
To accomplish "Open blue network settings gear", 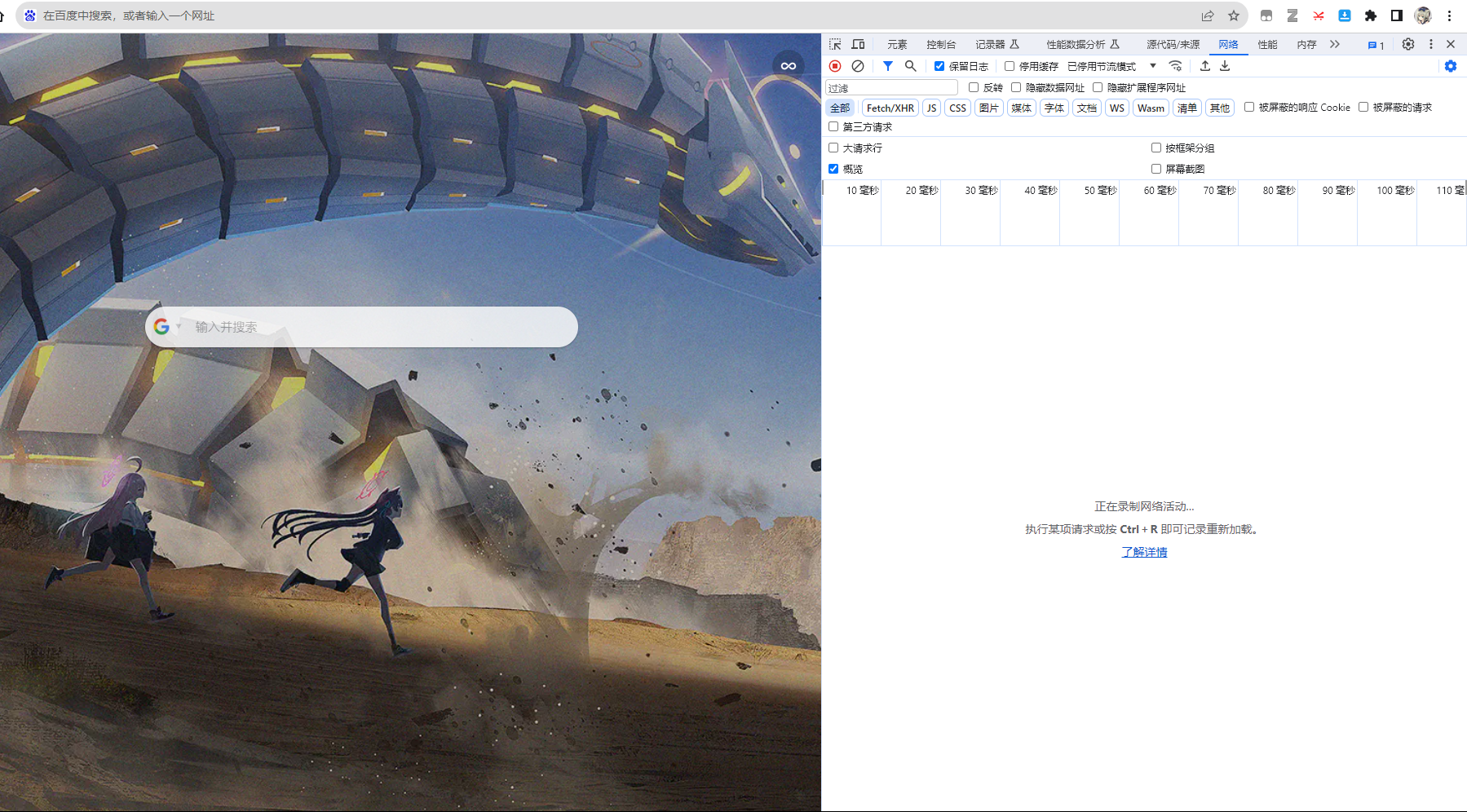I will click(1451, 66).
